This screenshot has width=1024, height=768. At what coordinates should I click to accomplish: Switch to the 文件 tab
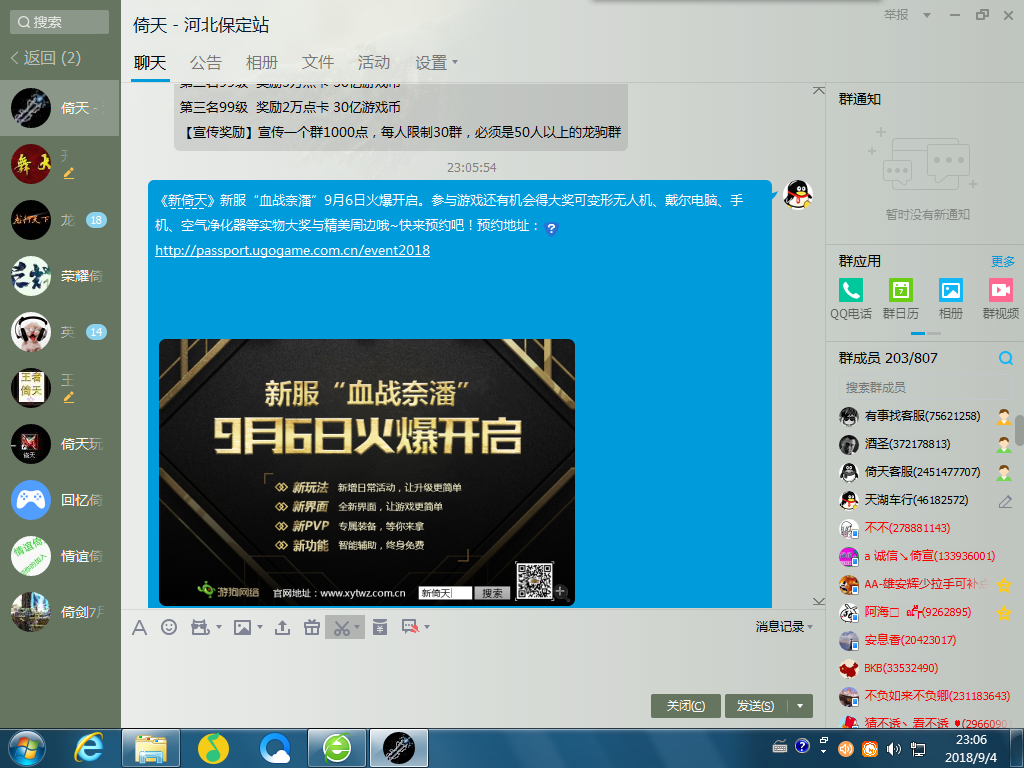click(318, 62)
